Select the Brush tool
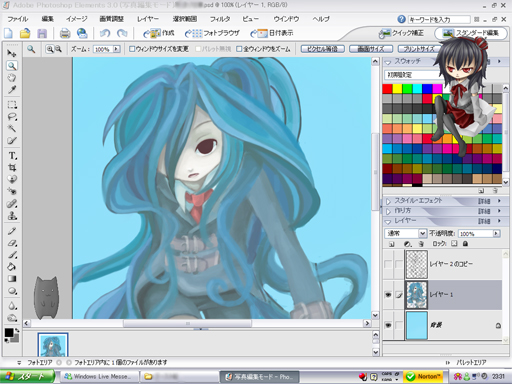Screen dimensions: 512x384 12,255
